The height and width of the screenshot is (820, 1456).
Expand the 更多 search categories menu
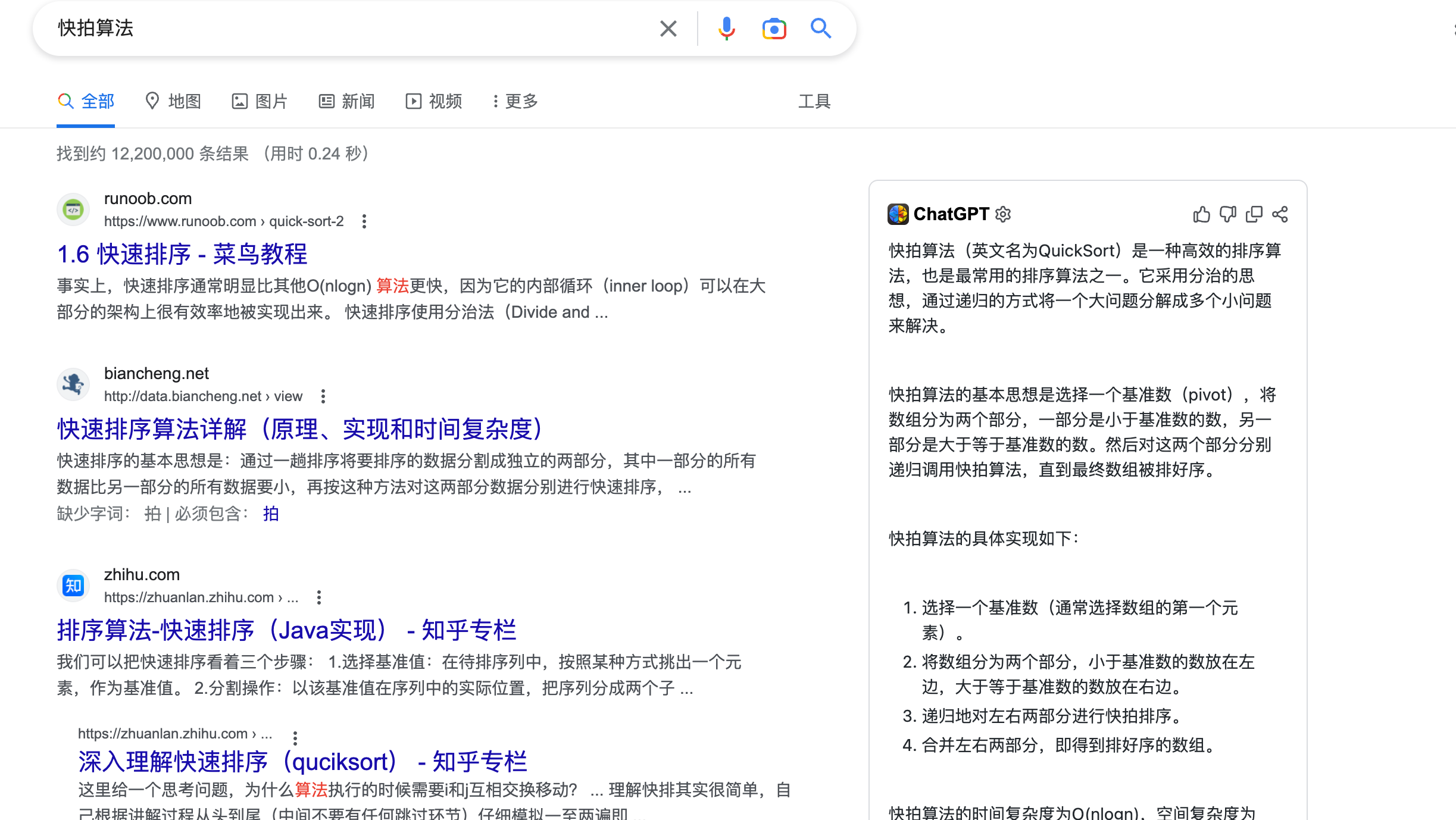(515, 101)
